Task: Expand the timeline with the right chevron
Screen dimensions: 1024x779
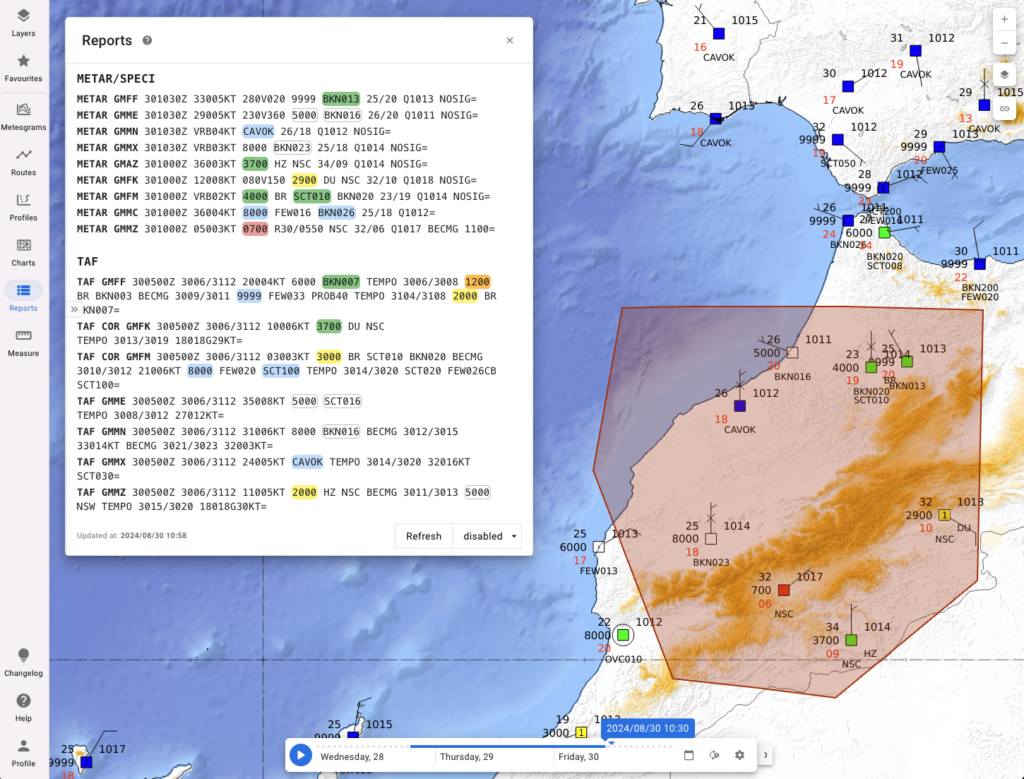Action: tap(765, 754)
